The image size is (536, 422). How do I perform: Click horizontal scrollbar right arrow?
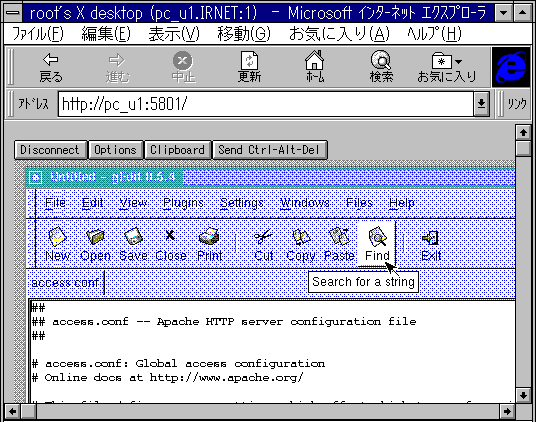coord(507,411)
